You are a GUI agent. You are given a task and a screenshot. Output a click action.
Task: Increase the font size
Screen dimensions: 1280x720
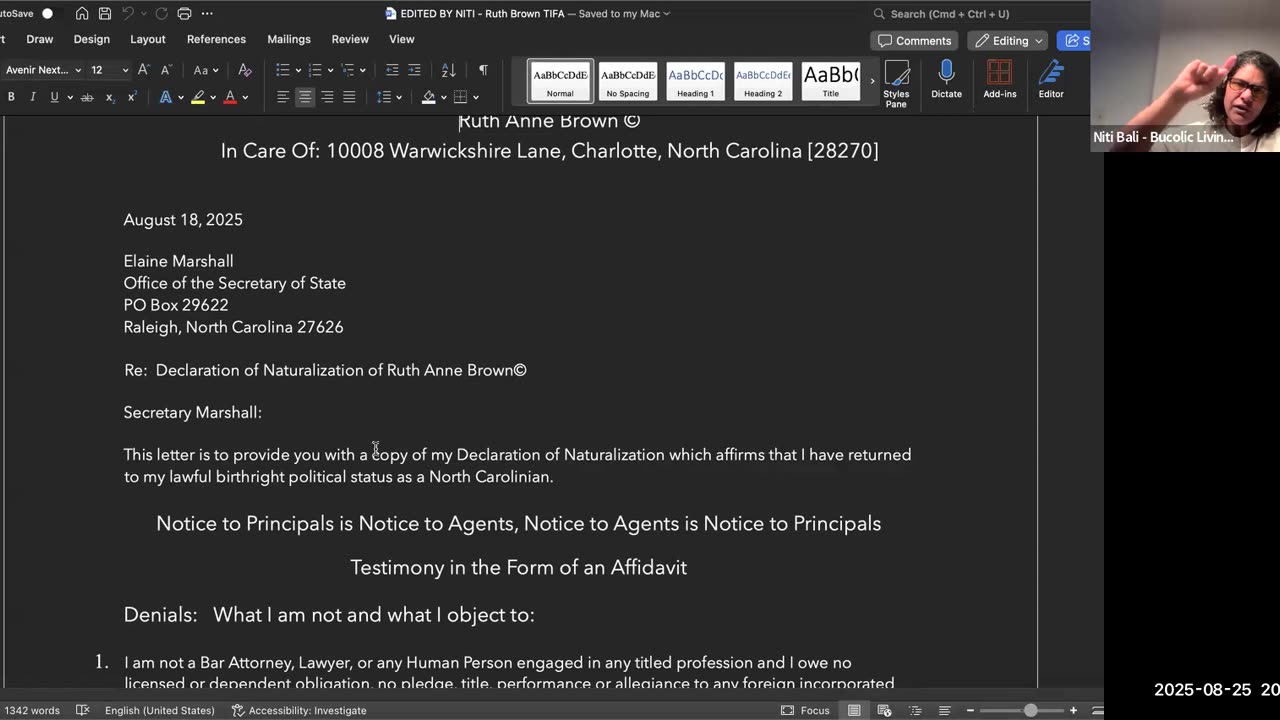coord(143,70)
